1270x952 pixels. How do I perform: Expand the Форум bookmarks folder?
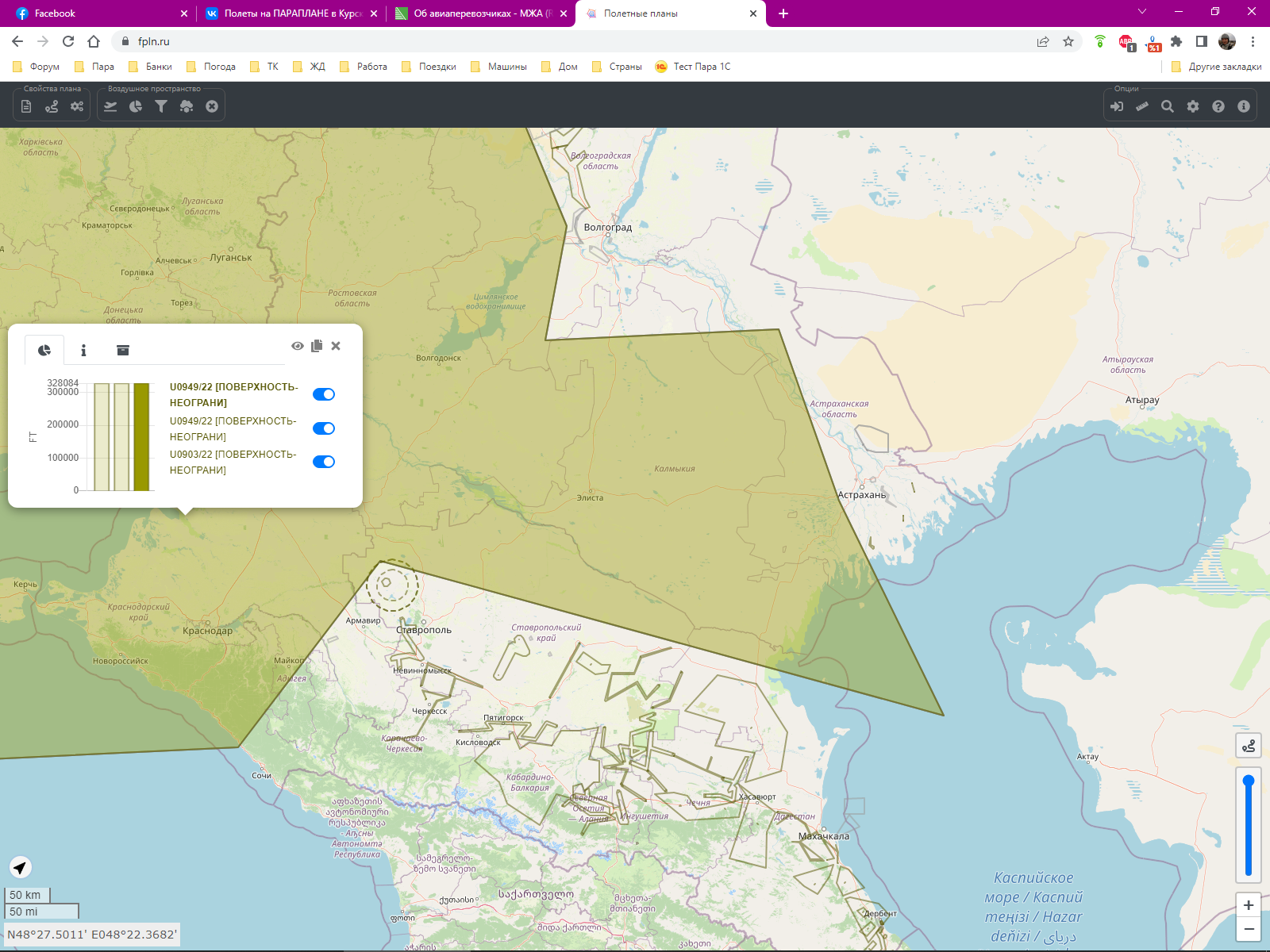coord(37,67)
